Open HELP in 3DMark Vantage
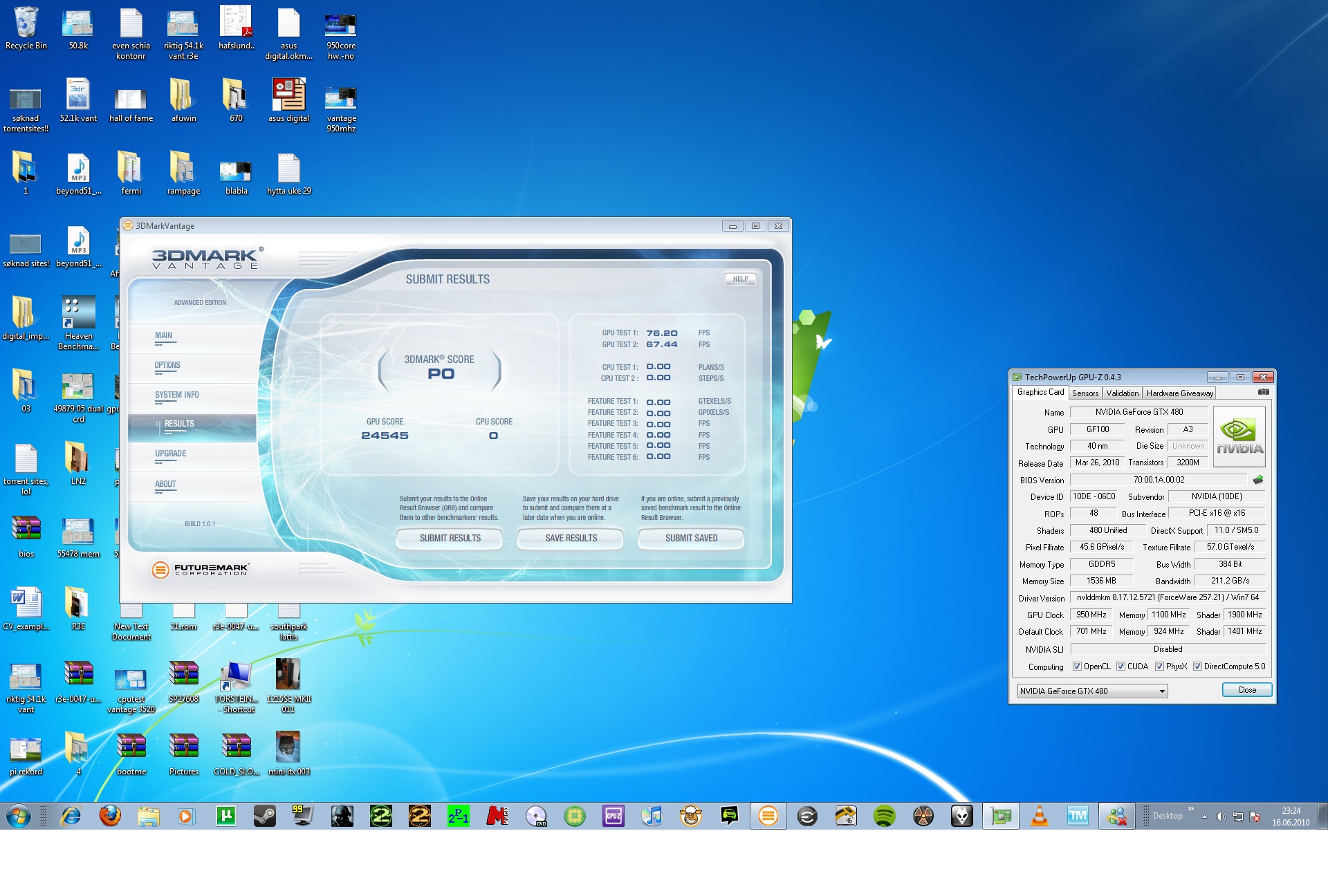1328x896 pixels. [x=740, y=279]
